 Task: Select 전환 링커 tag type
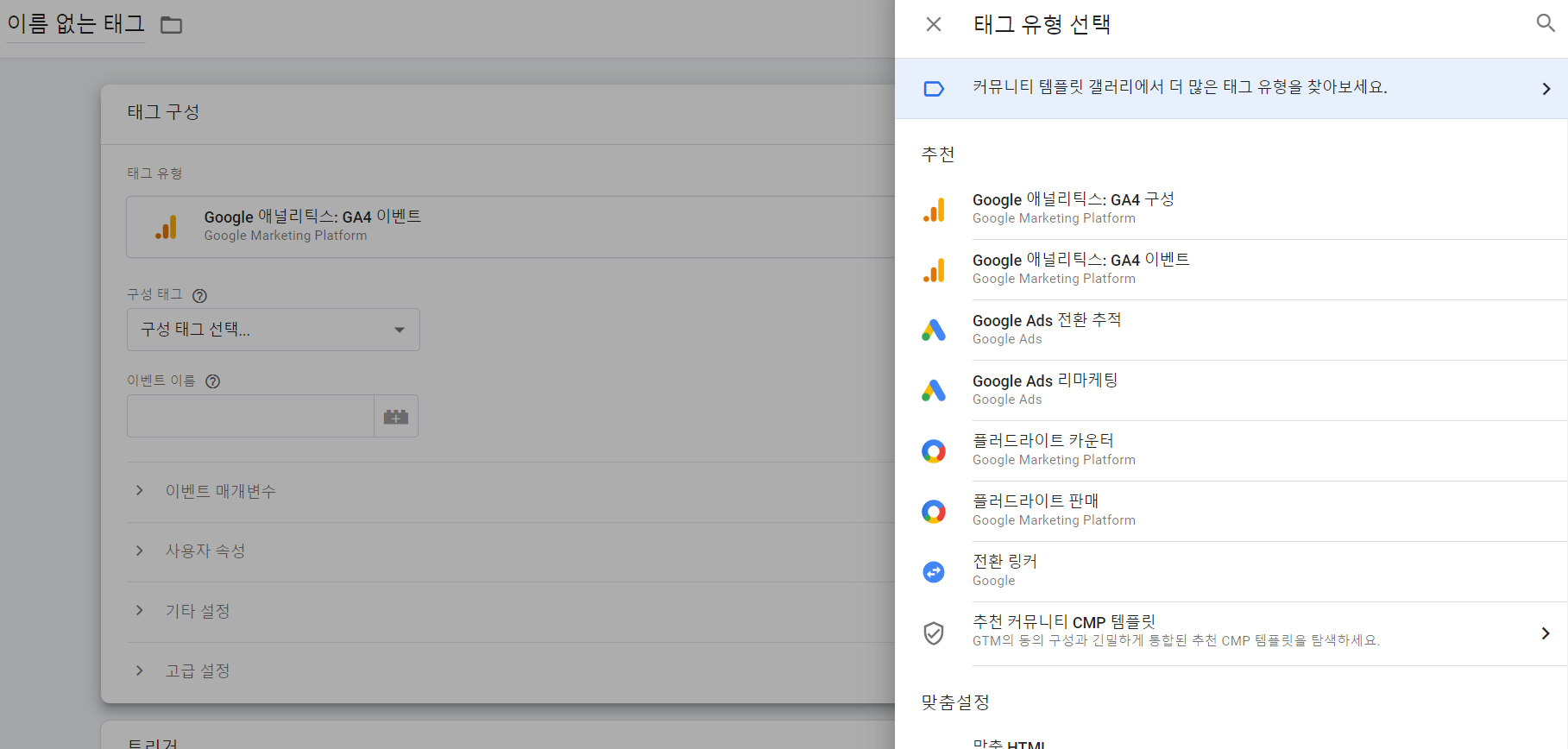click(1231, 572)
